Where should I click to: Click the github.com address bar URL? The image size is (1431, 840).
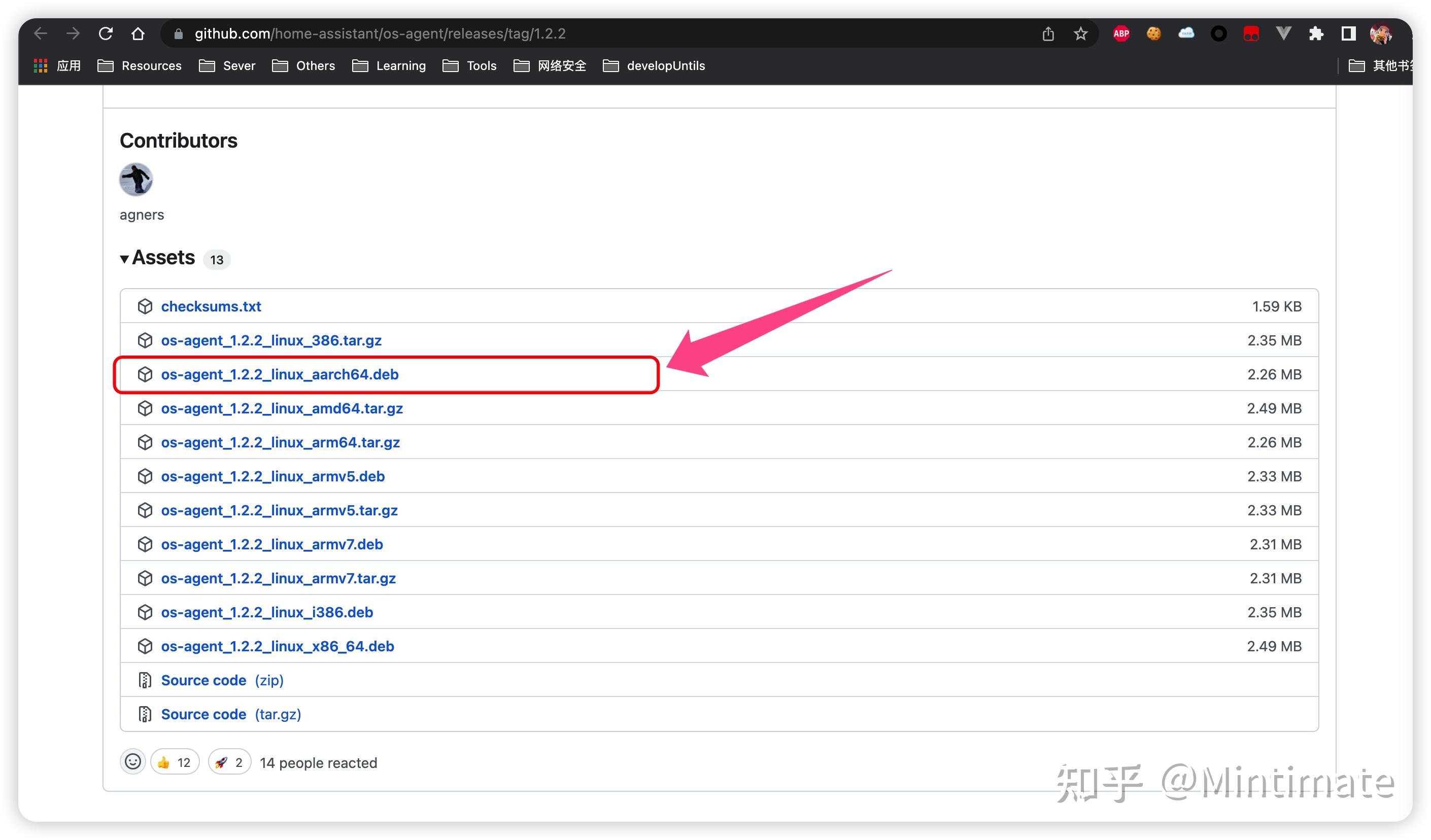(380, 34)
